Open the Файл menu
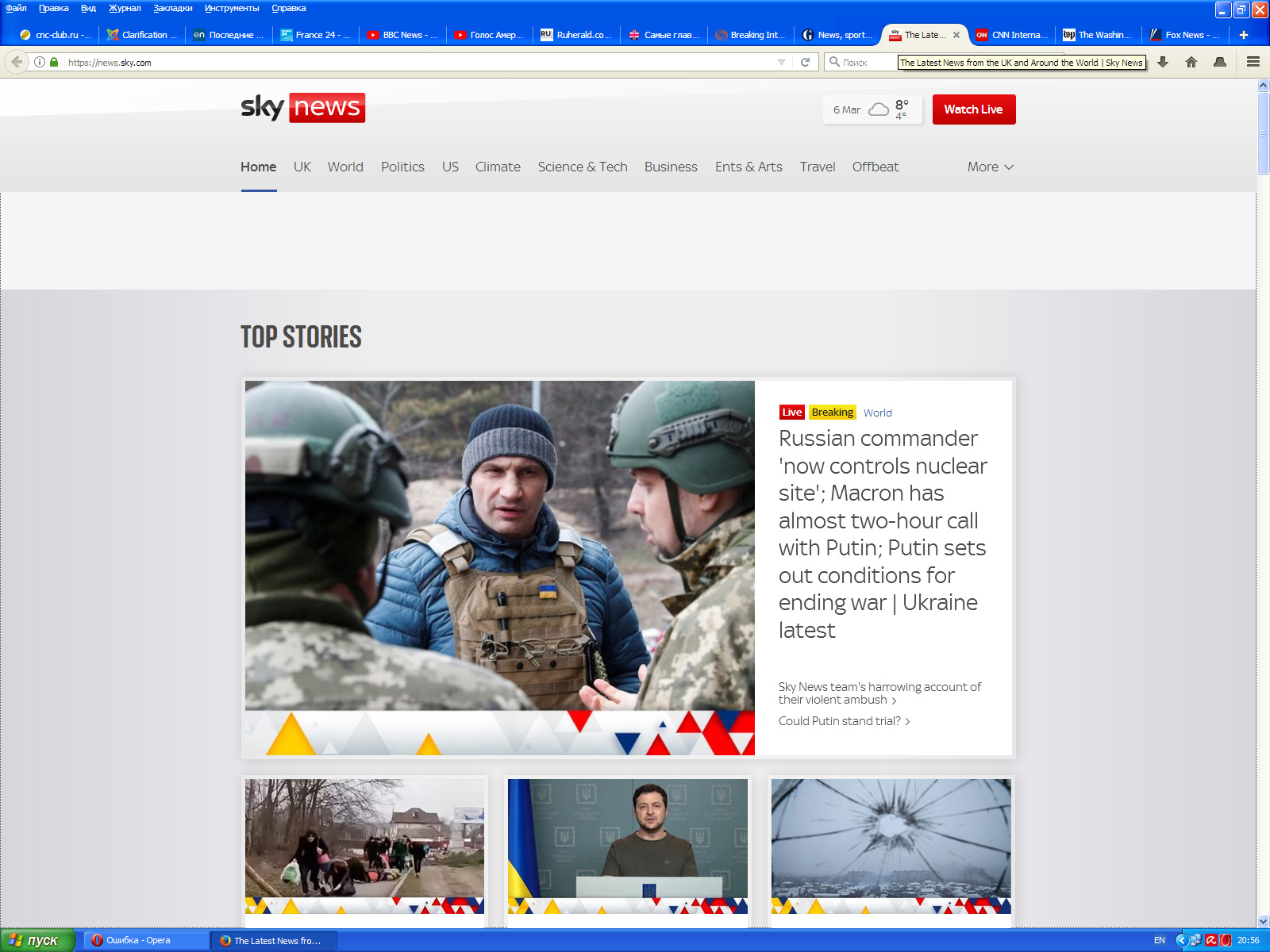The image size is (1270, 952). pyautogui.click(x=17, y=8)
